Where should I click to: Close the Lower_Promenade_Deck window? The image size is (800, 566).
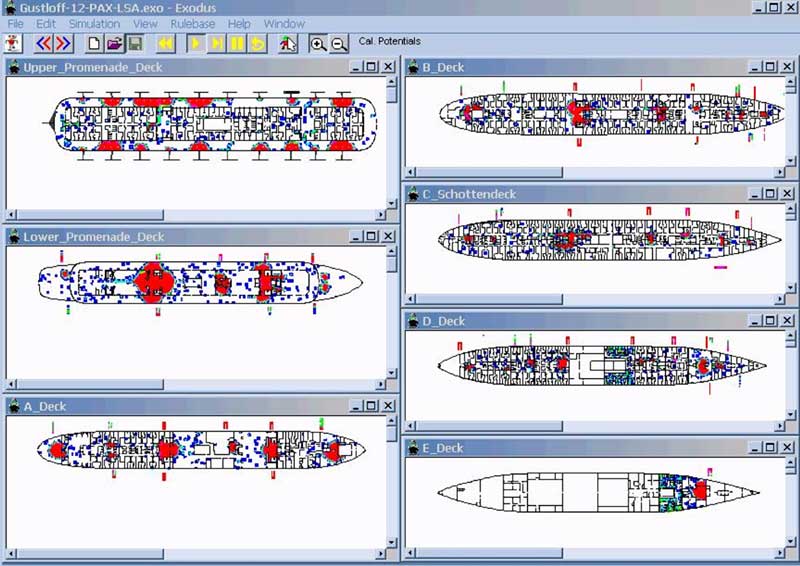(x=388, y=236)
